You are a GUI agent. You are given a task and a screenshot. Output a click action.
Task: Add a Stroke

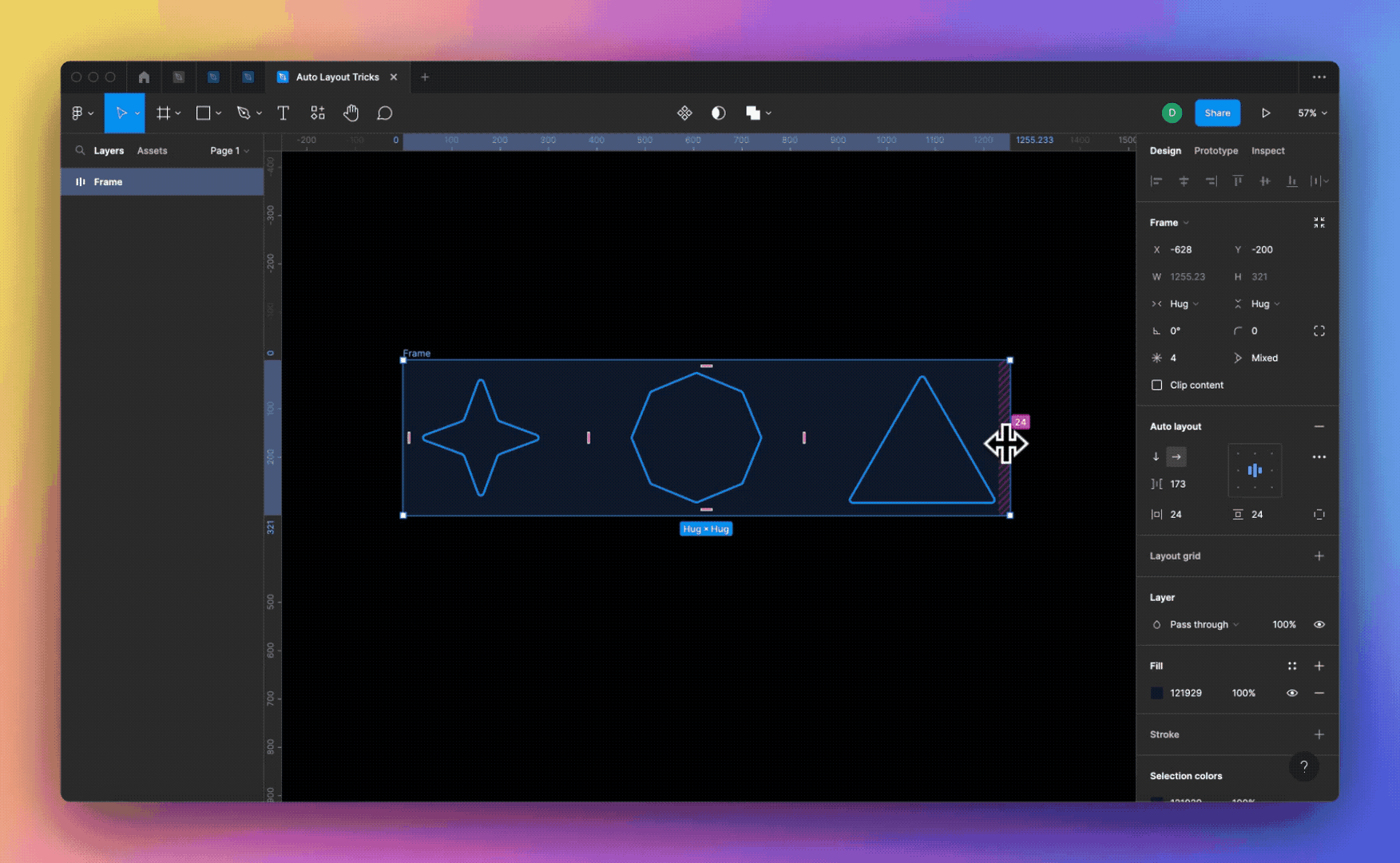(x=1319, y=735)
